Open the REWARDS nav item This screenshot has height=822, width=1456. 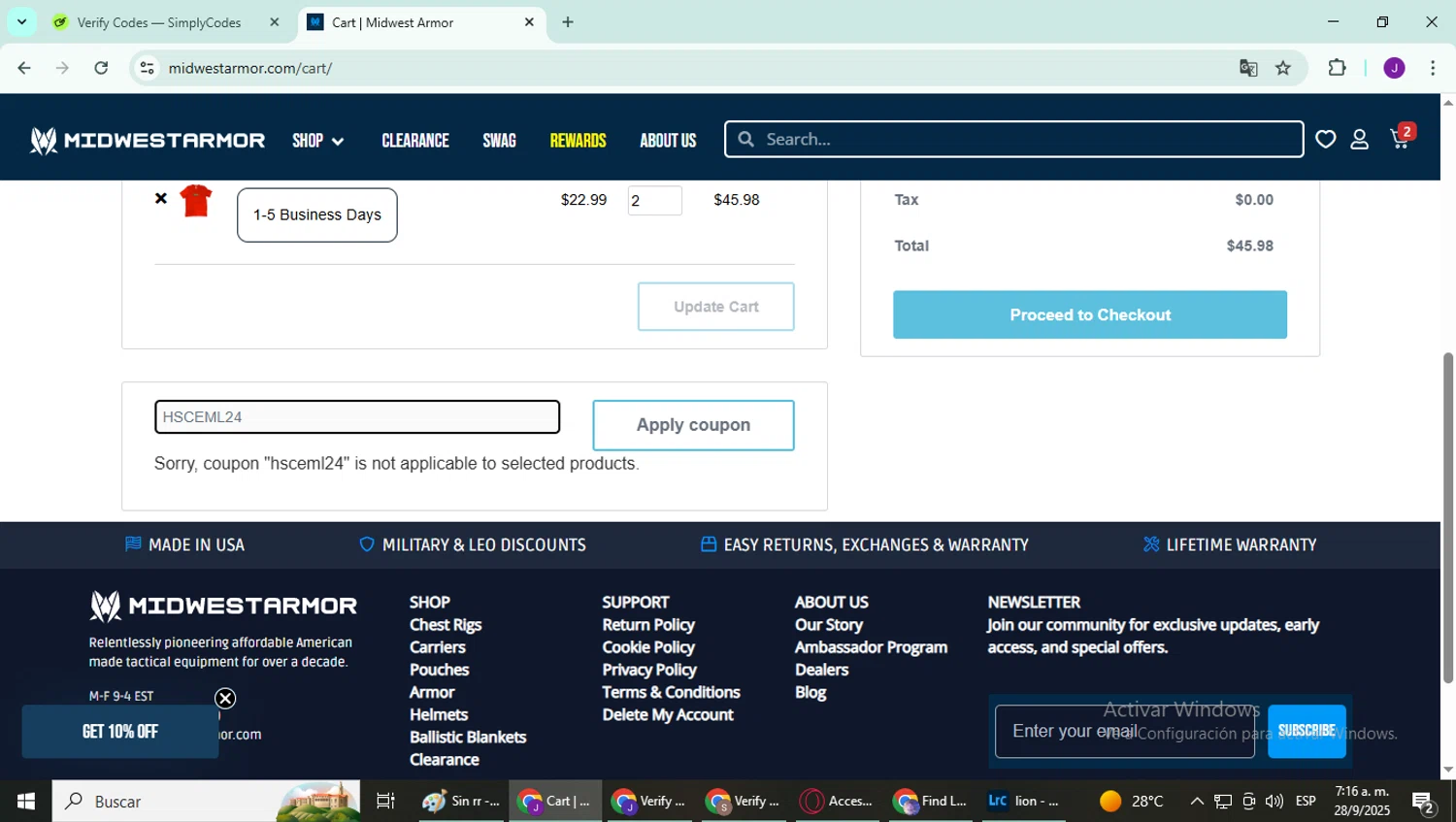click(578, 141)
